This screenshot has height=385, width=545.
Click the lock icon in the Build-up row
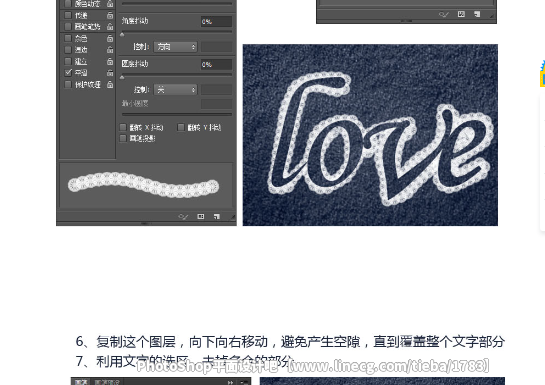[x=110, y=61]
